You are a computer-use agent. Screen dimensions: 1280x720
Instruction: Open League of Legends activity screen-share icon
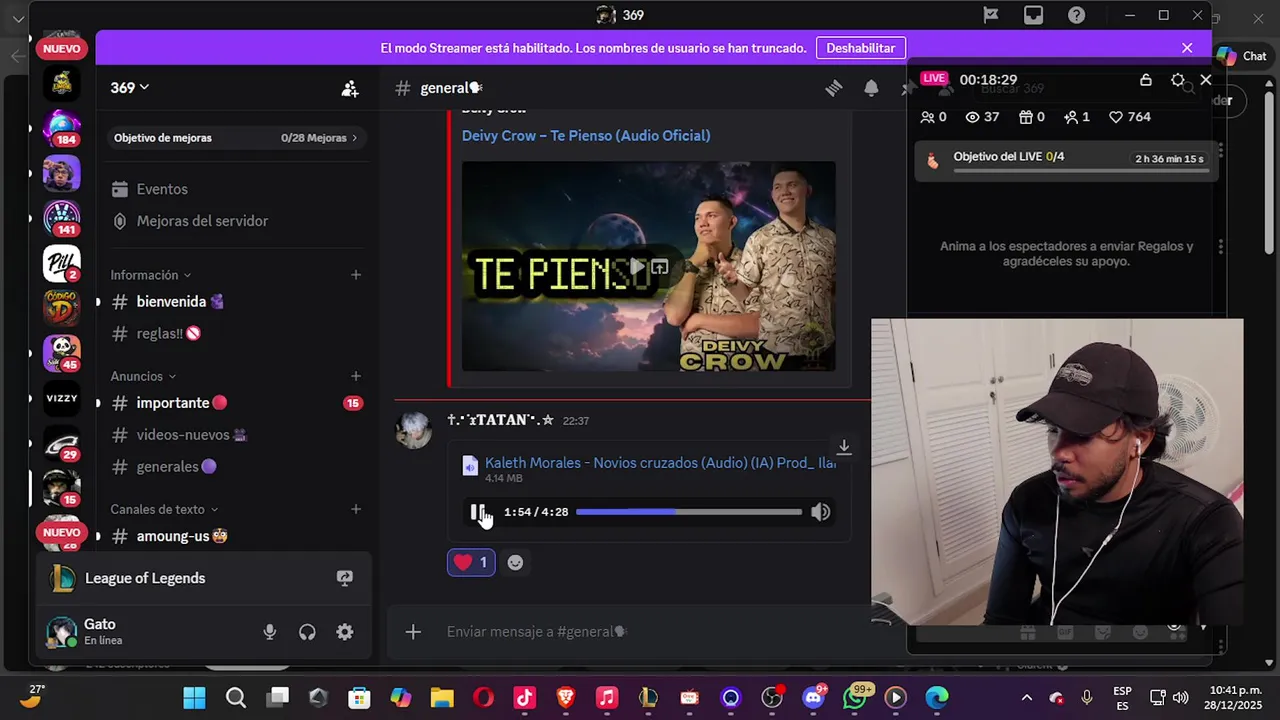(x=345, y=578)
